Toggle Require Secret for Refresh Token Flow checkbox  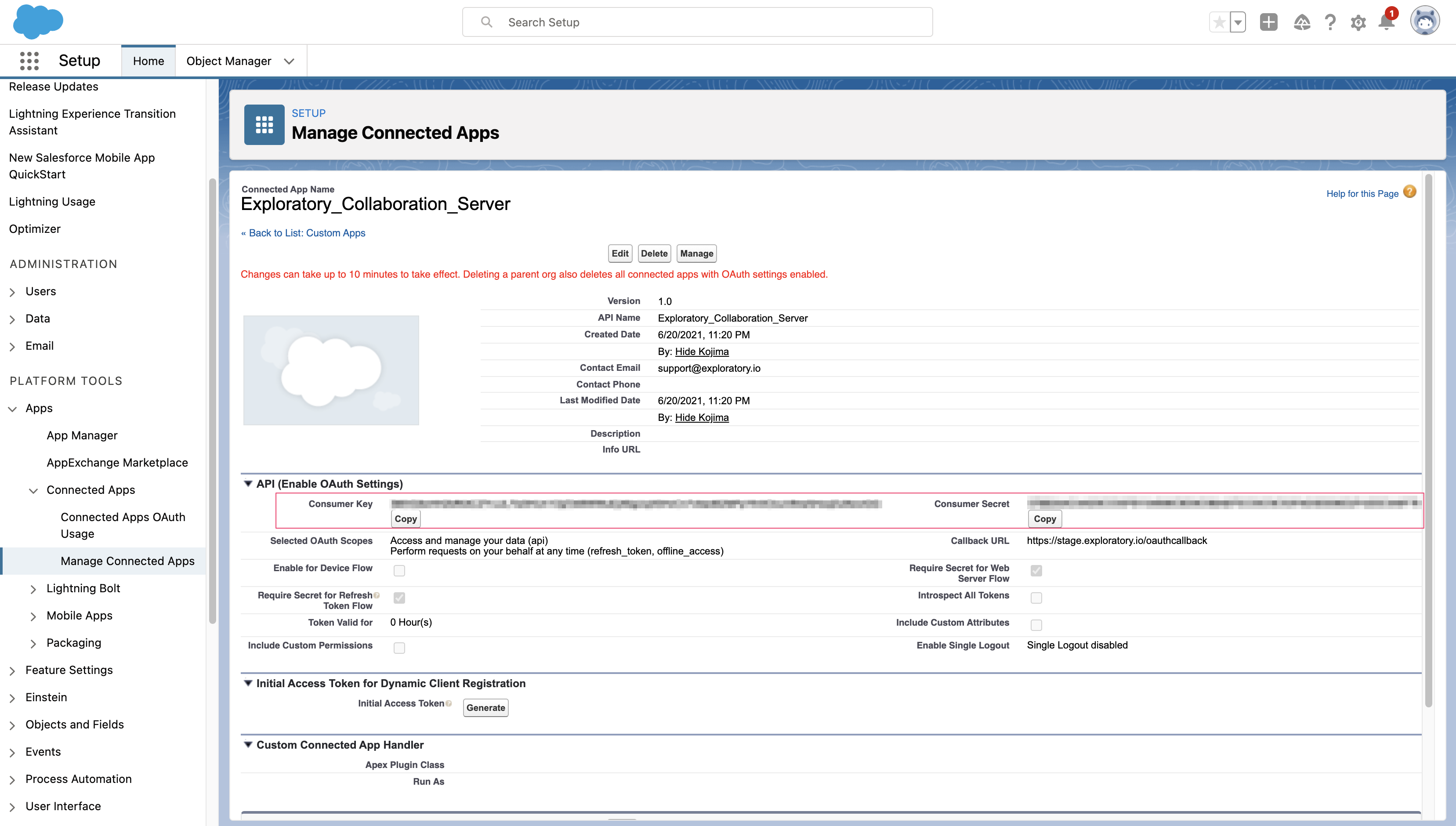399,598
